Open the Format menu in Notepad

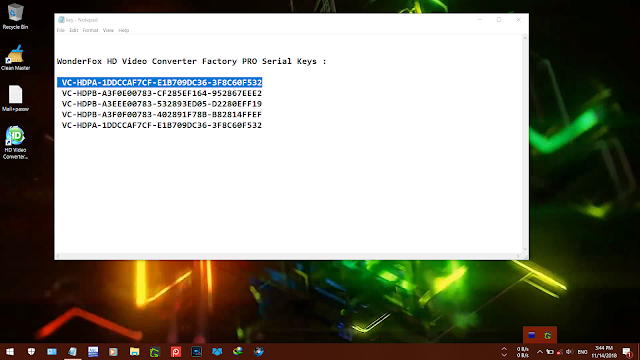[x=90, y=30]
